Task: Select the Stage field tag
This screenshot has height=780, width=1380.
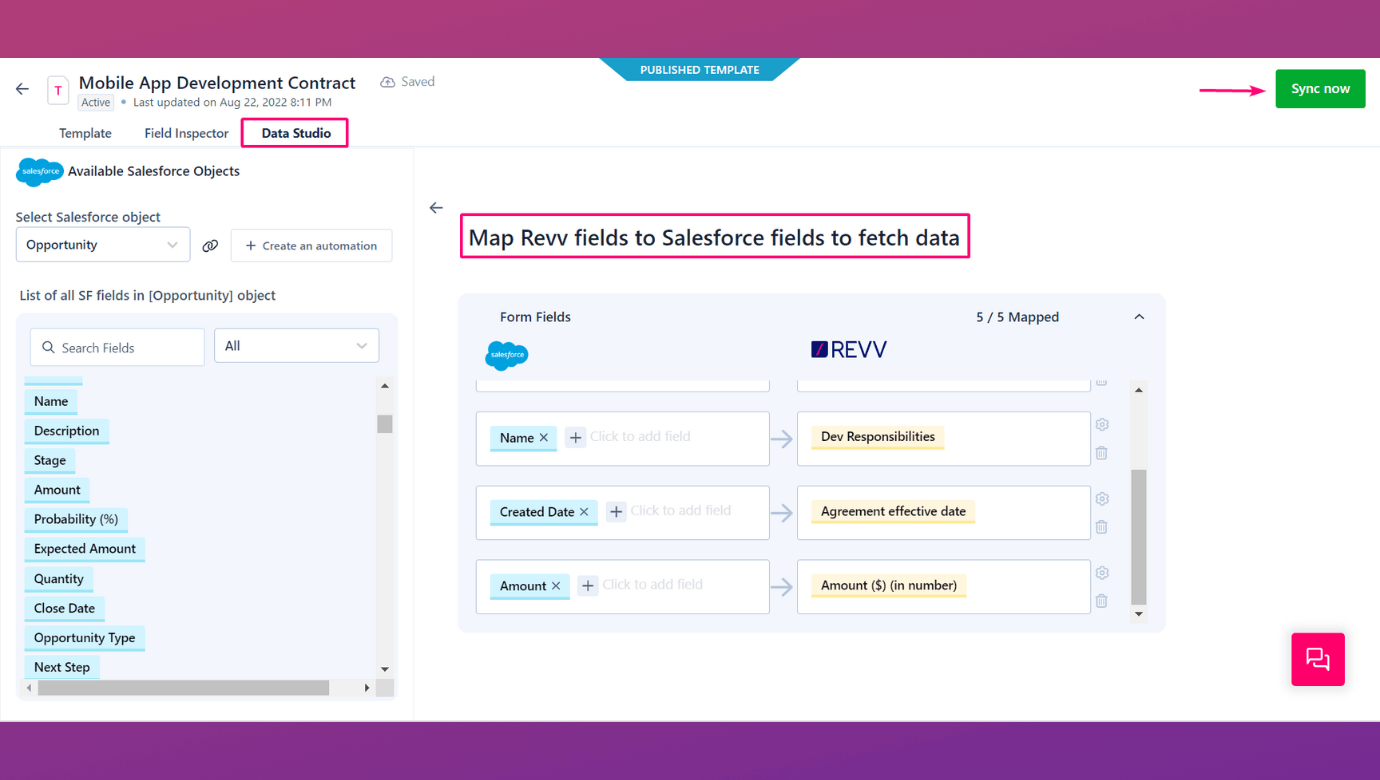Action: click(x=50, y=461)
